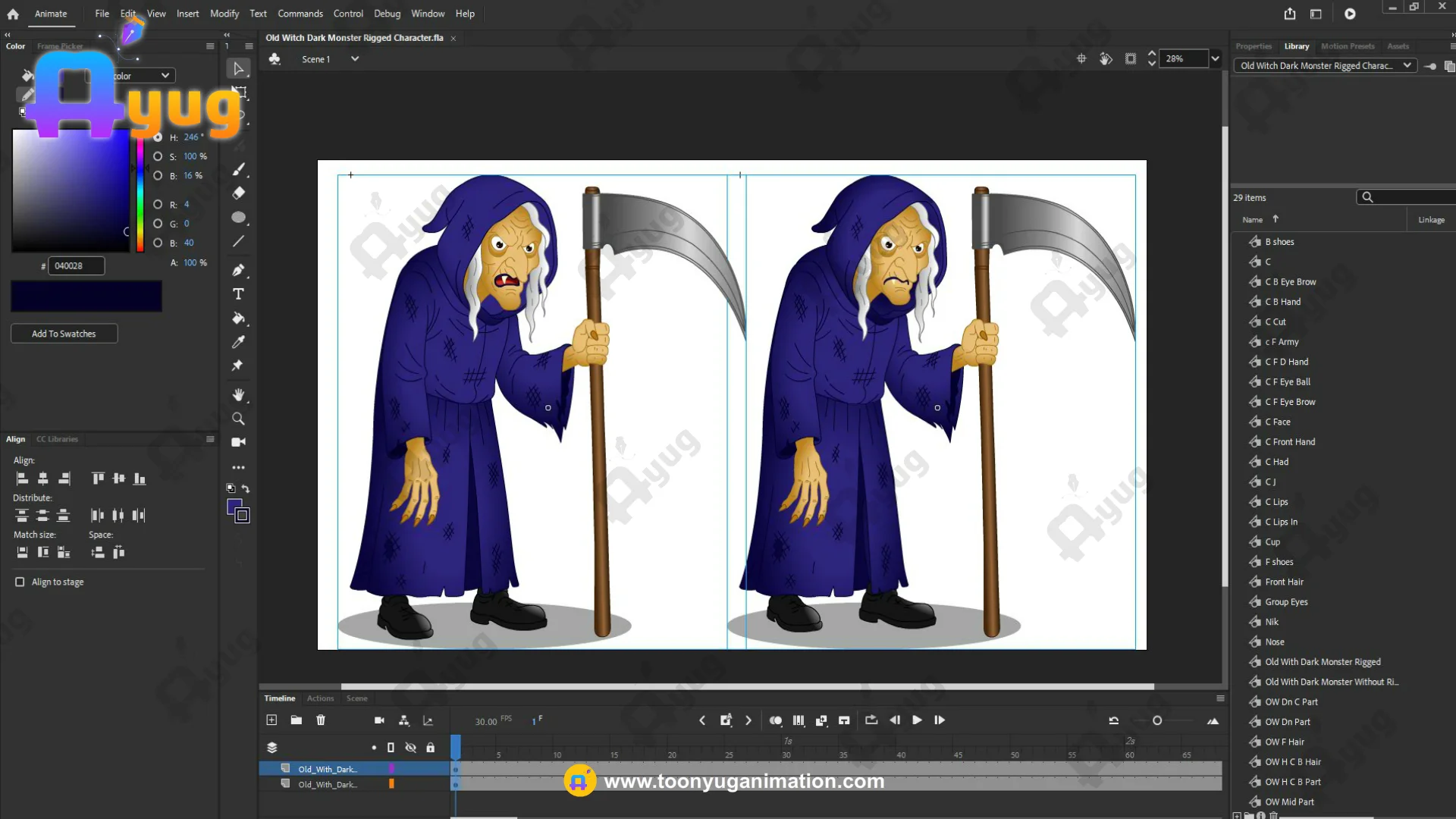Add new layer in timeline

pos(271,720)
